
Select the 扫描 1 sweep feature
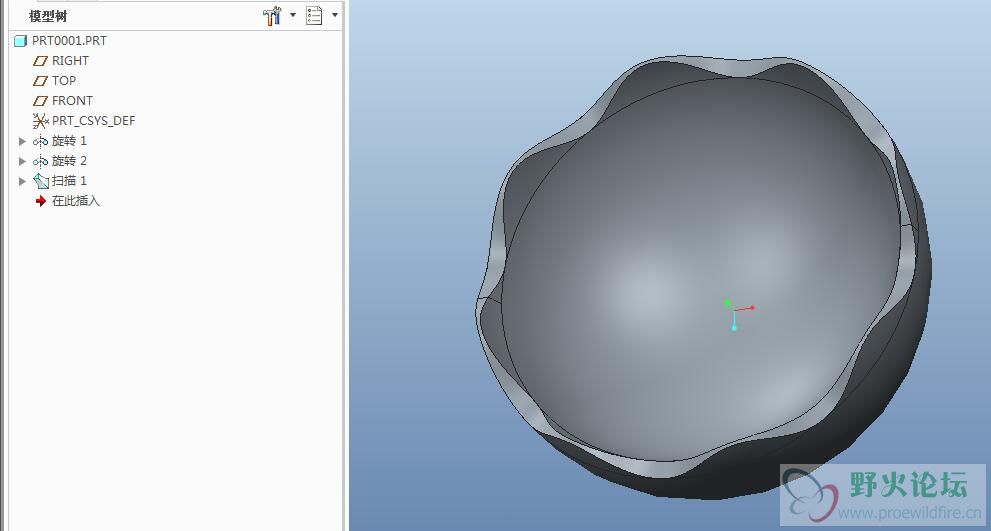pyautogui.click(x=69, y=181)
